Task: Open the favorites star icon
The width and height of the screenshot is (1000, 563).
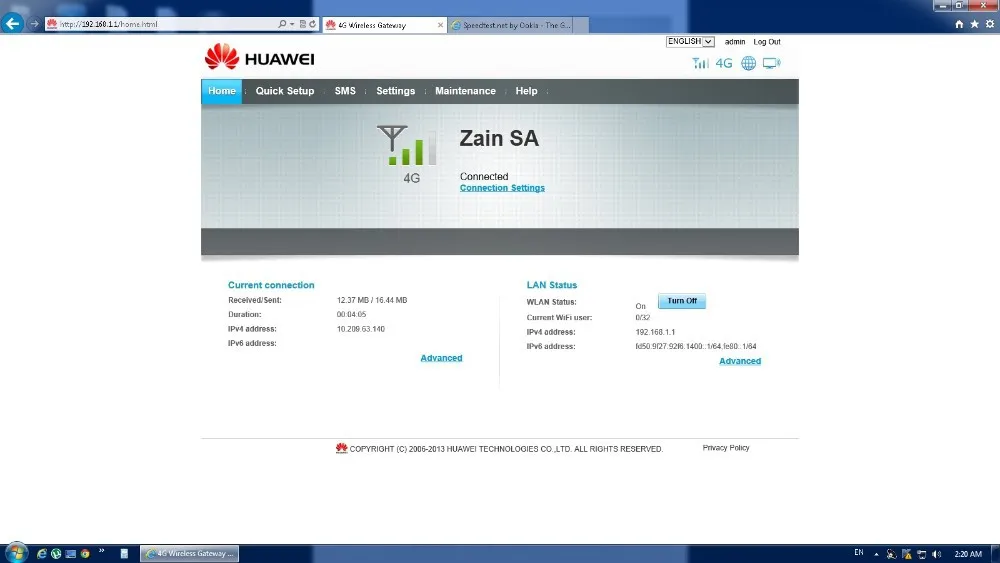Action: [x=974, y=24]
